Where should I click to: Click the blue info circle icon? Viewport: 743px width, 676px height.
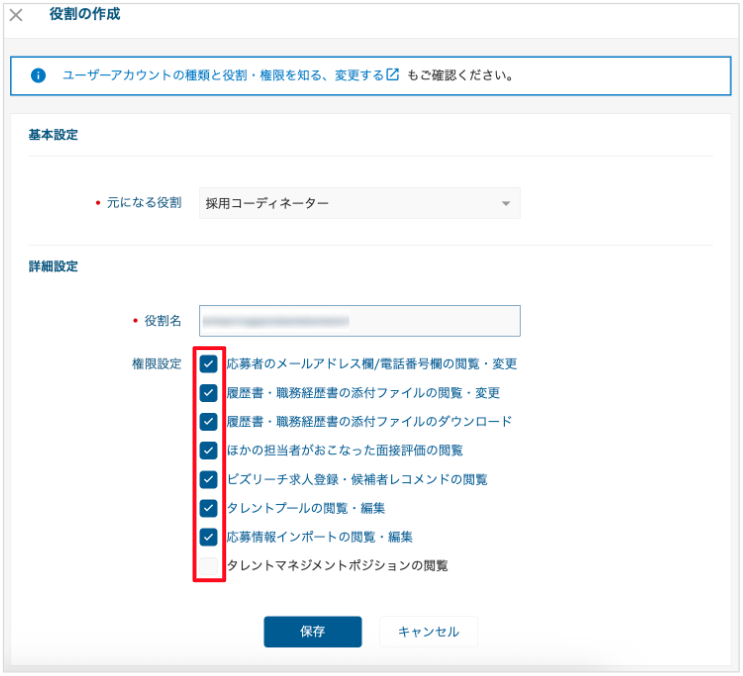38,75
